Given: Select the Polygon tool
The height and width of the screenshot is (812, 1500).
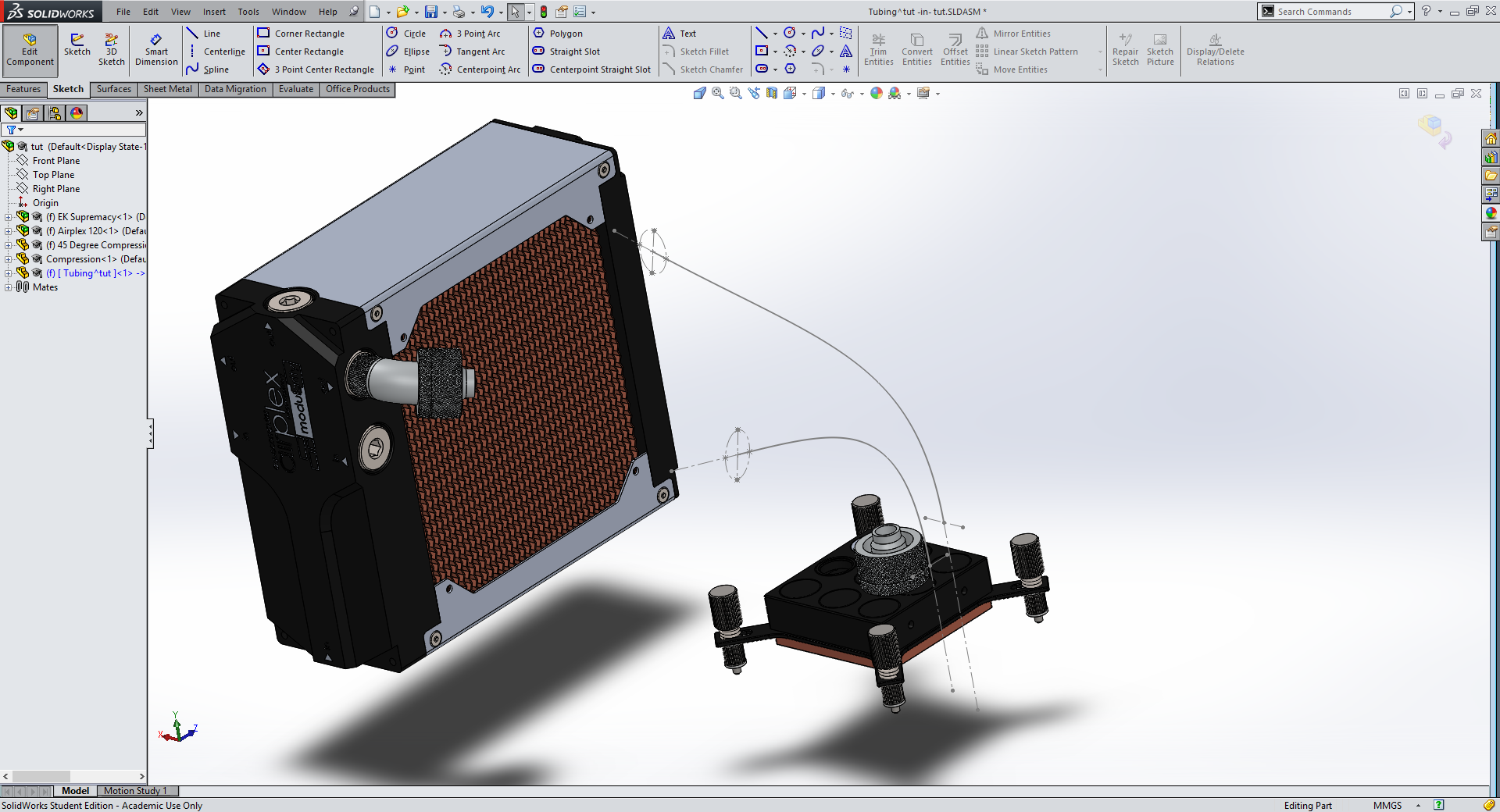Looking at the screenshot, I should pyautogui.click(x=557, y=34).
